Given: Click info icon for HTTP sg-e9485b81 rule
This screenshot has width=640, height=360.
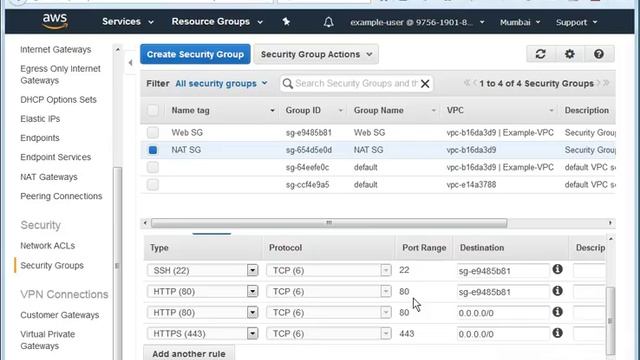Looking at the screenshot, I should point(558,291).
